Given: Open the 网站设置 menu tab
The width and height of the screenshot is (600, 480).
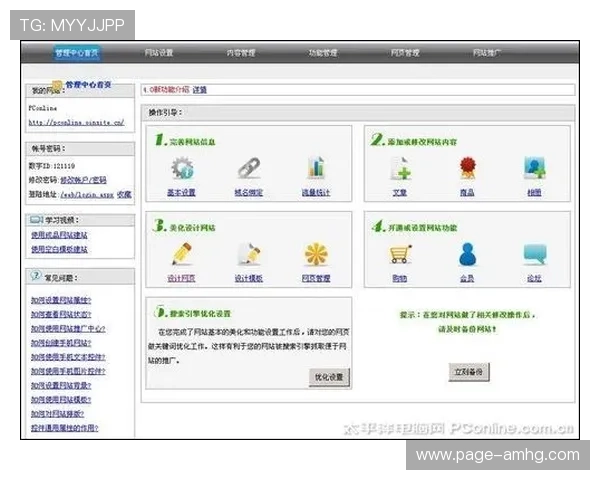Looking at the screenshot, I should (159, 53).
